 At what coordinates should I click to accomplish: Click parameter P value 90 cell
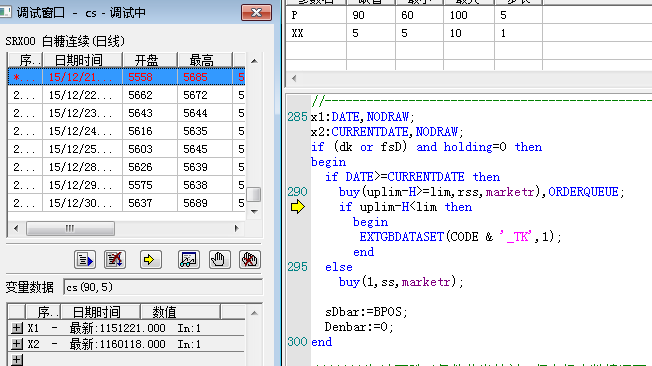(371, 15)
